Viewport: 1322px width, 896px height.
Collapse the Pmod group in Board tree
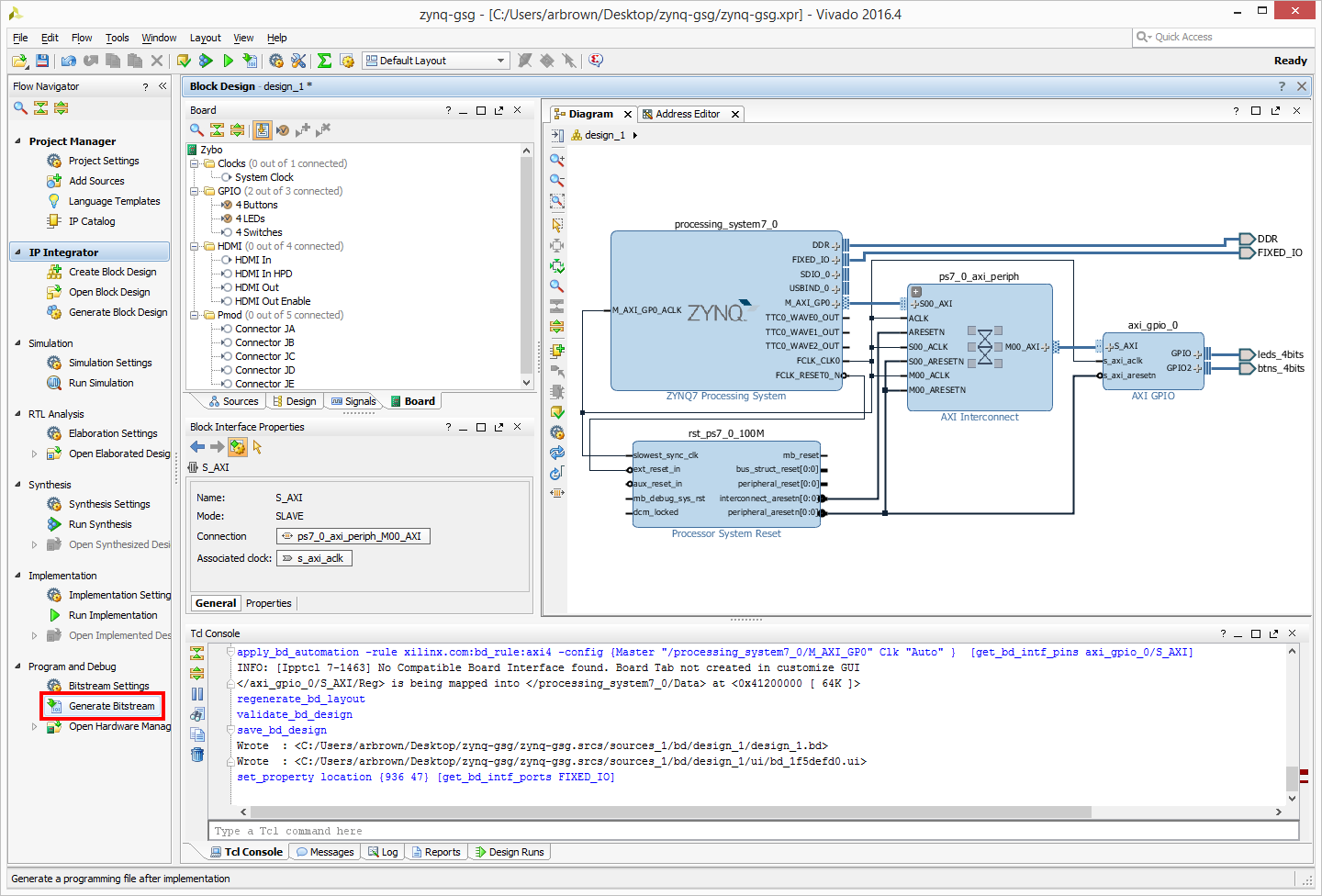point(195,315)
